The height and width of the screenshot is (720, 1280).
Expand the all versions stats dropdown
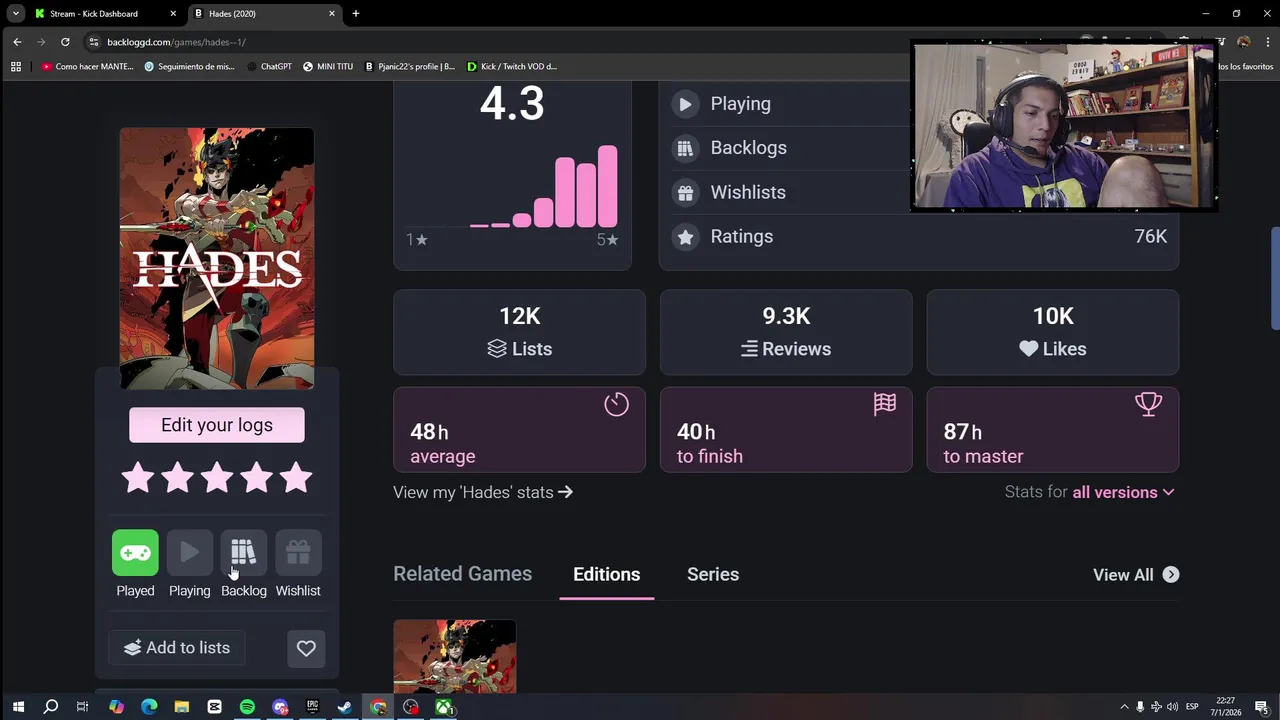click(x=1124, y=492)
